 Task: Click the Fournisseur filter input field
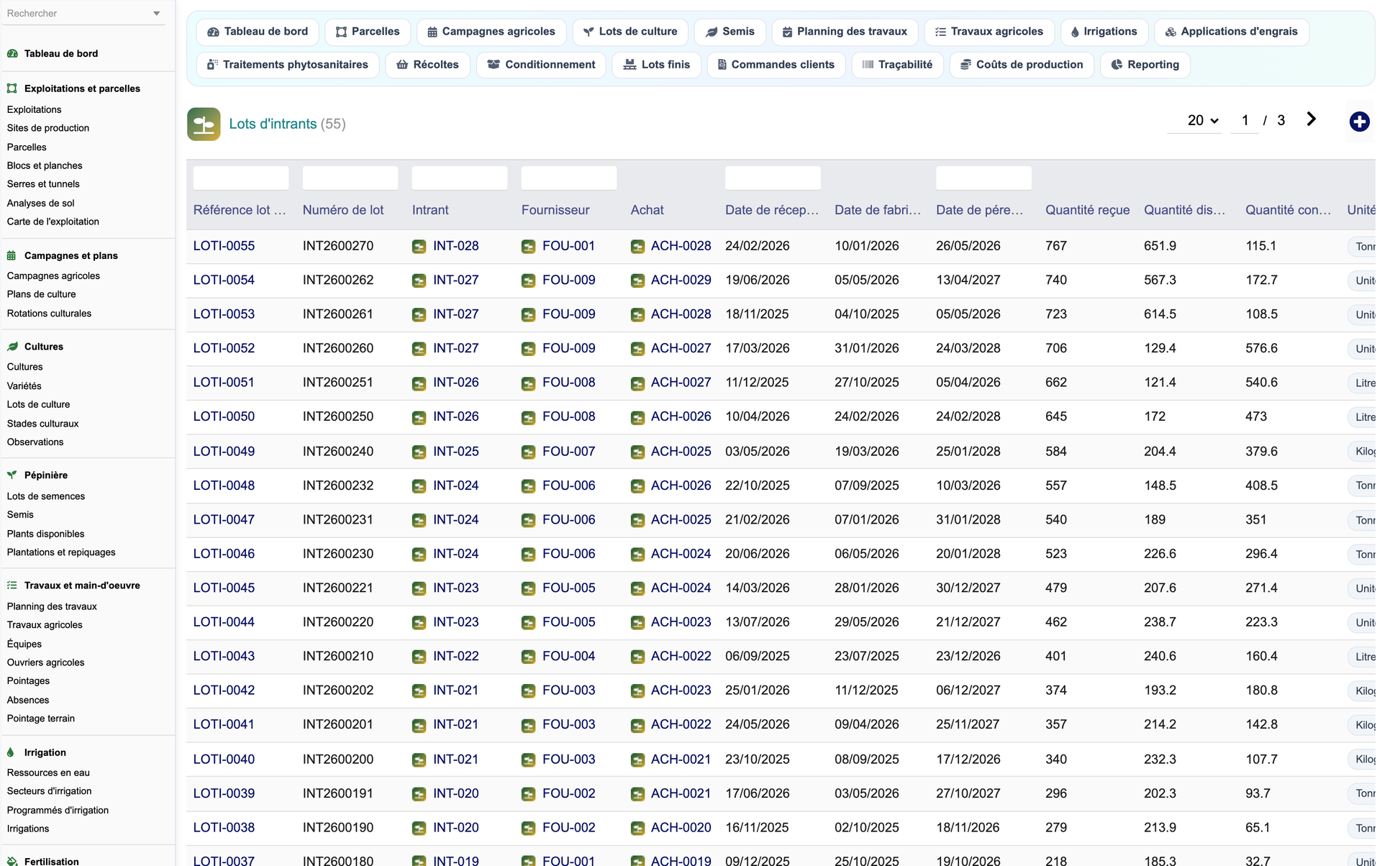tap(568, 178)
